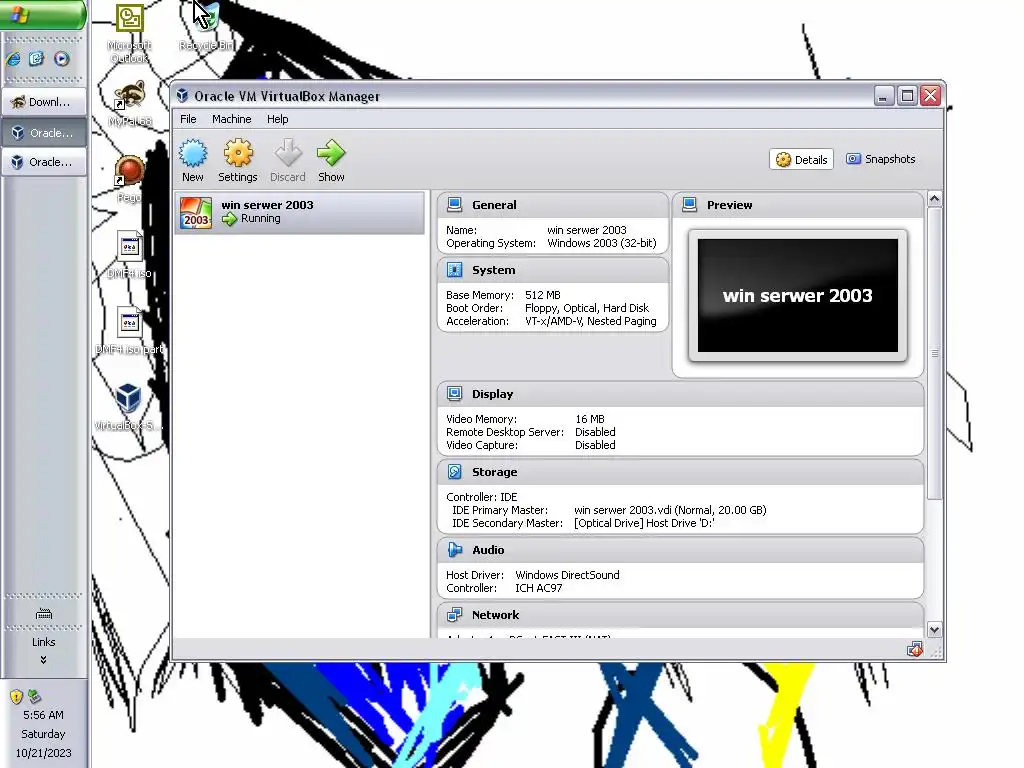Image resolution: width=1024 pixels, height=768 pixels.
Task: Click the Windows 2003 OS icon in VM list
Action: click(196, 213)
